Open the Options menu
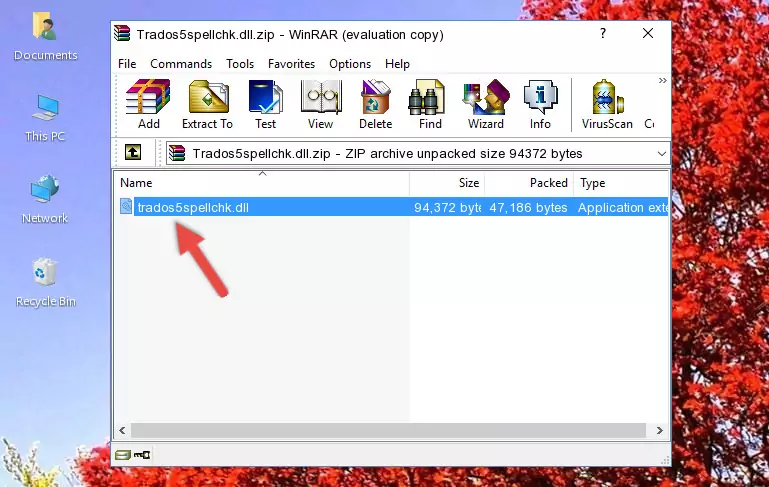Viewport: 769px width, 487px height. 350,64
